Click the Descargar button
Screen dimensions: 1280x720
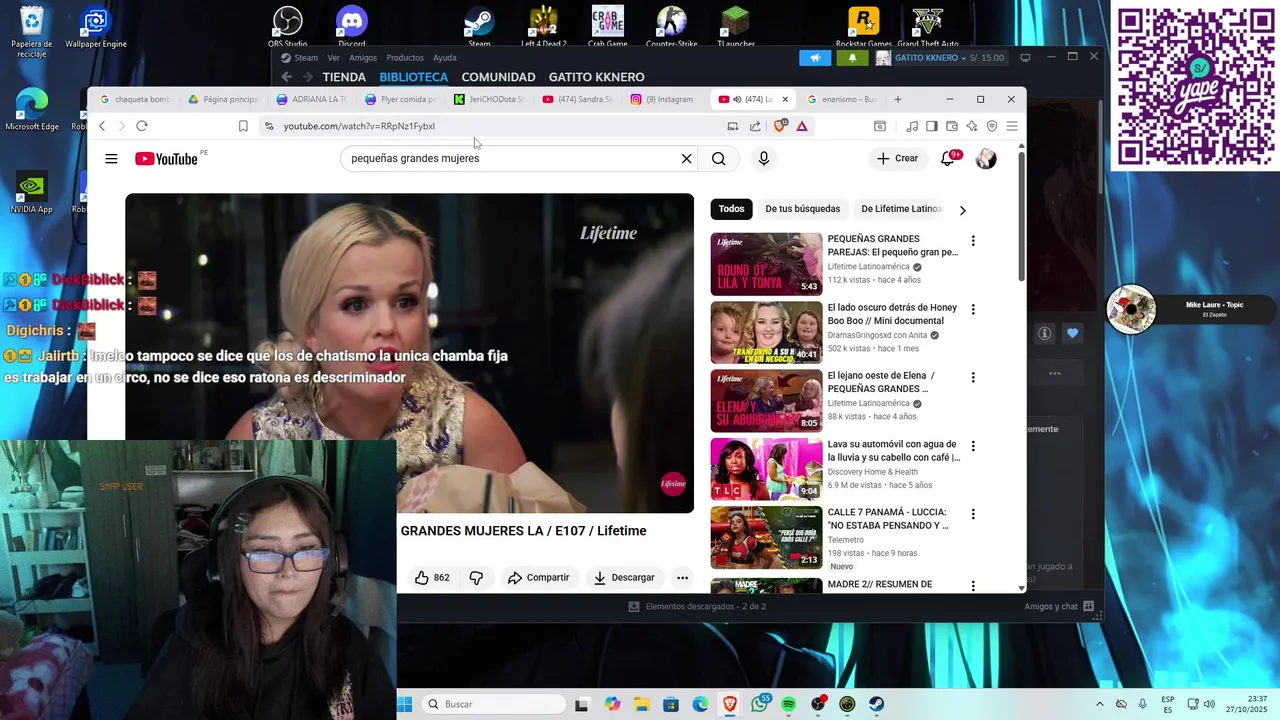[624, 578]
